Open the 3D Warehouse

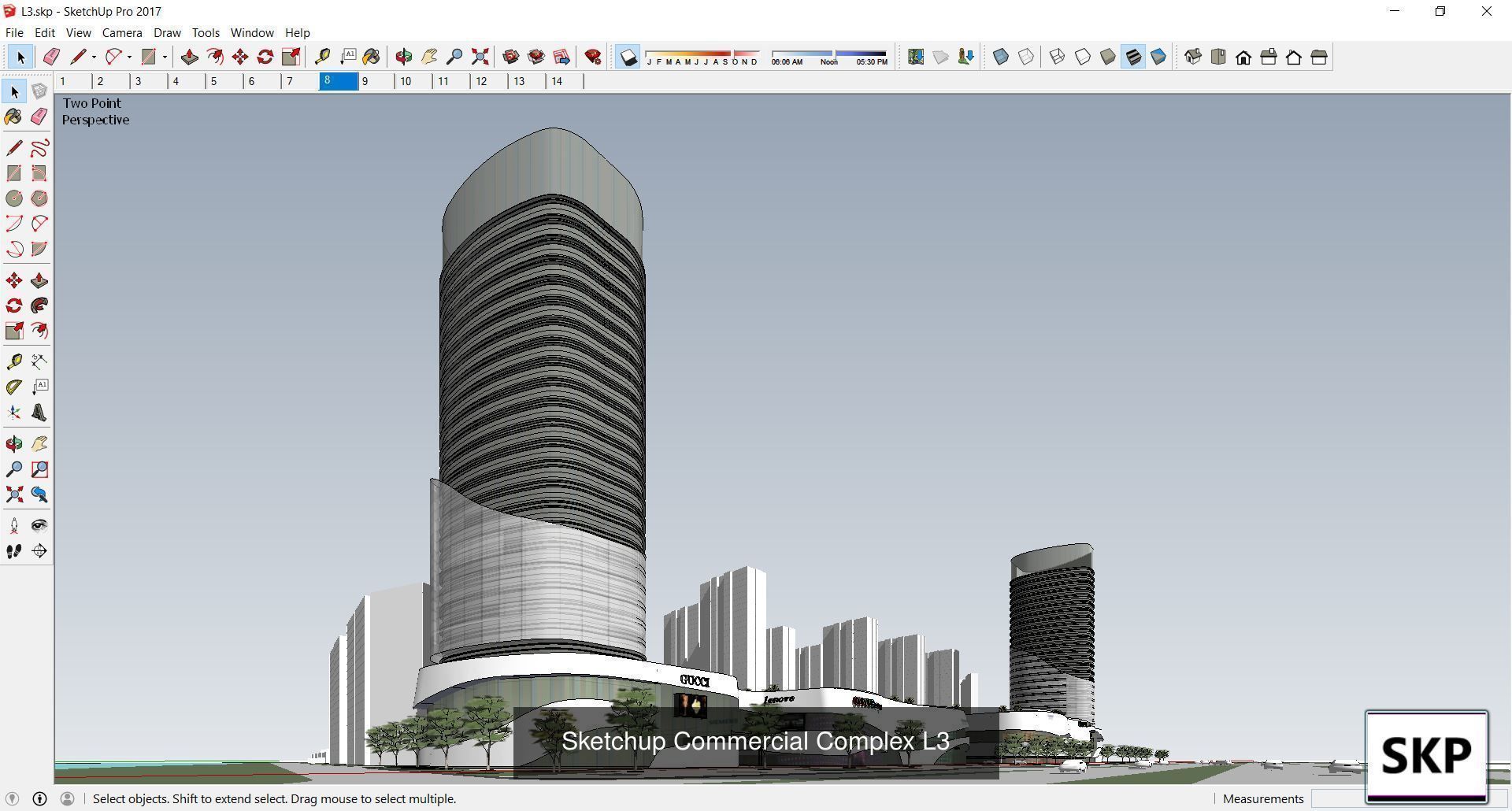click(511, 57)
